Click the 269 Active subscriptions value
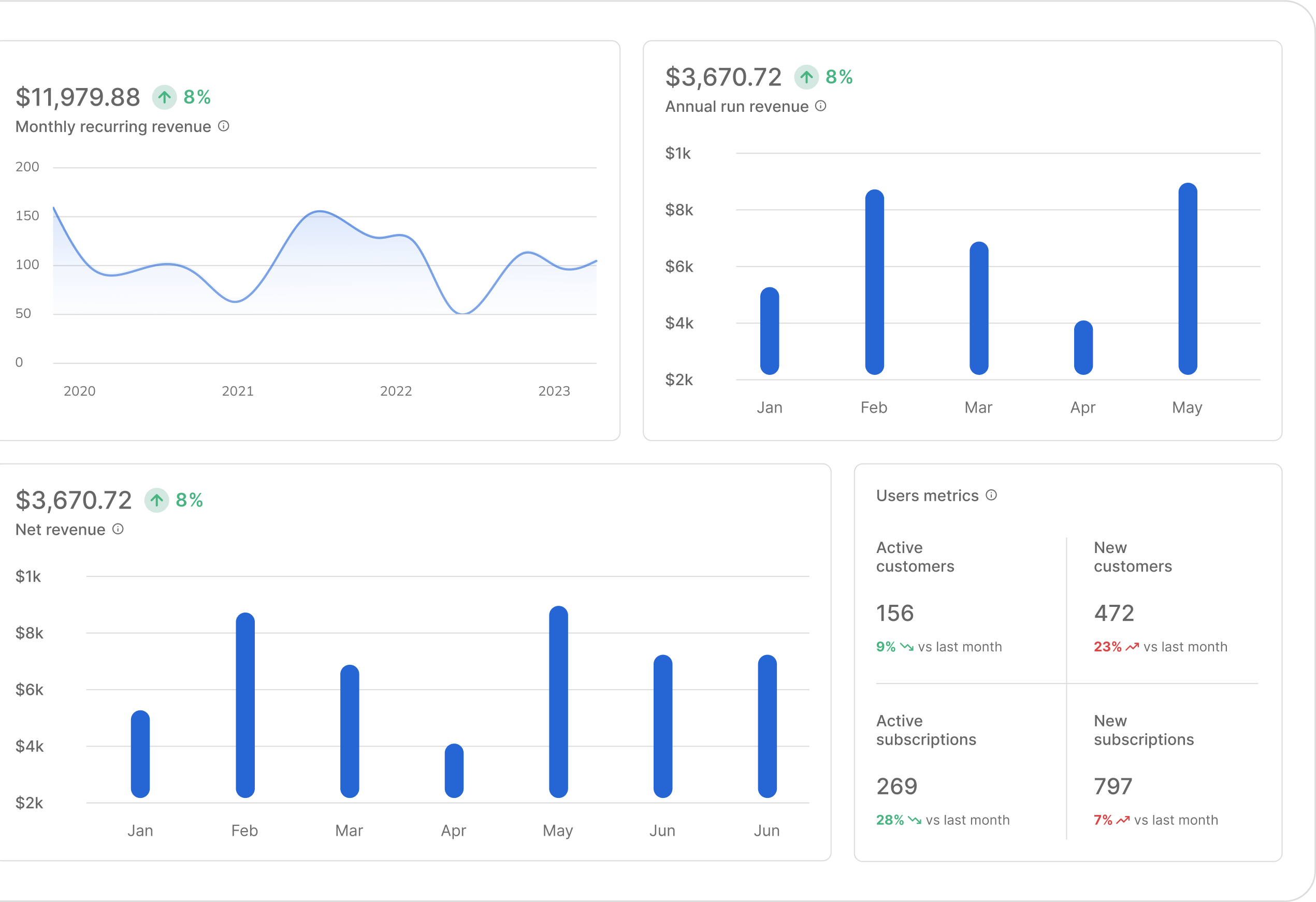Image resolution: width=1316 pixels, height=902 pixels. pyautogui.click(x=896, y=787)
